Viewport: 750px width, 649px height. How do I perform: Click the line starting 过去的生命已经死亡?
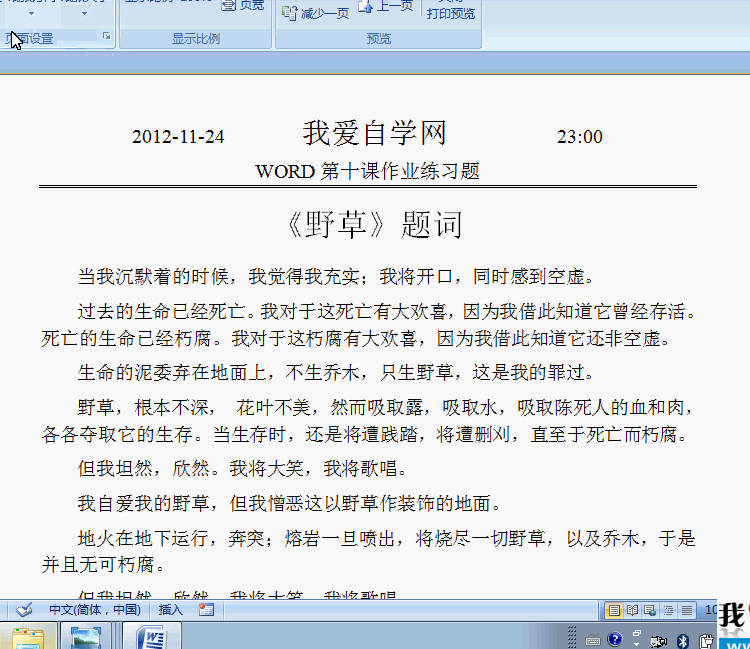(386, 311)
